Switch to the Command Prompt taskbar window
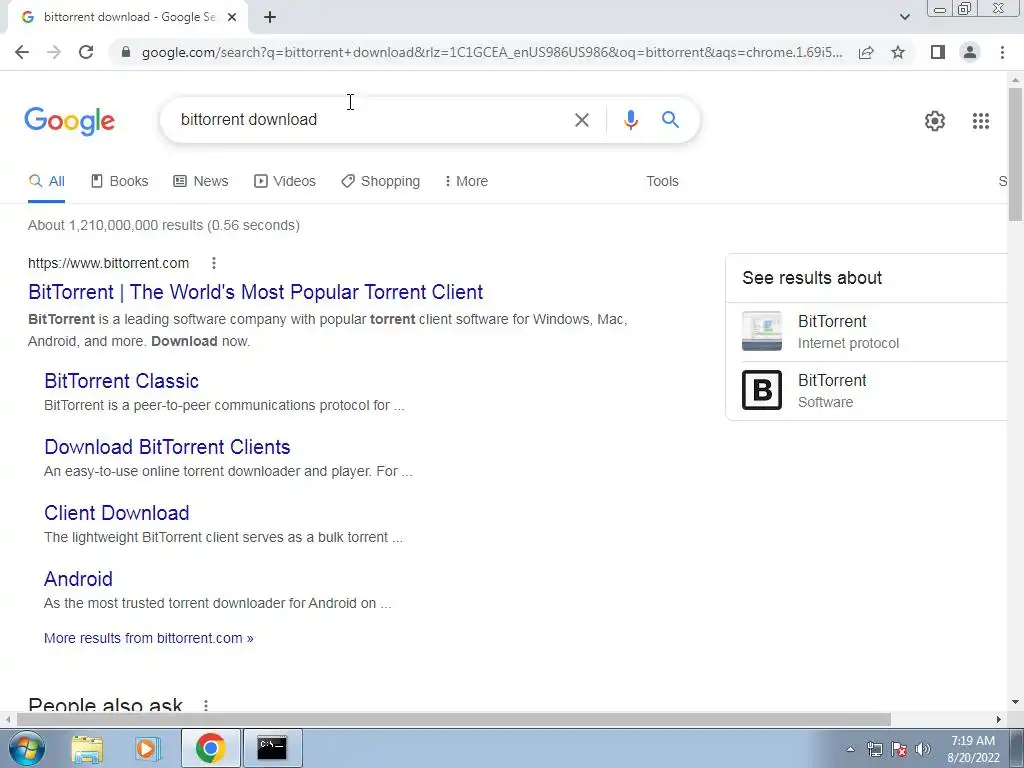Image resolution: width=1024 pixels, height=768 pixels. coord(272,748)
